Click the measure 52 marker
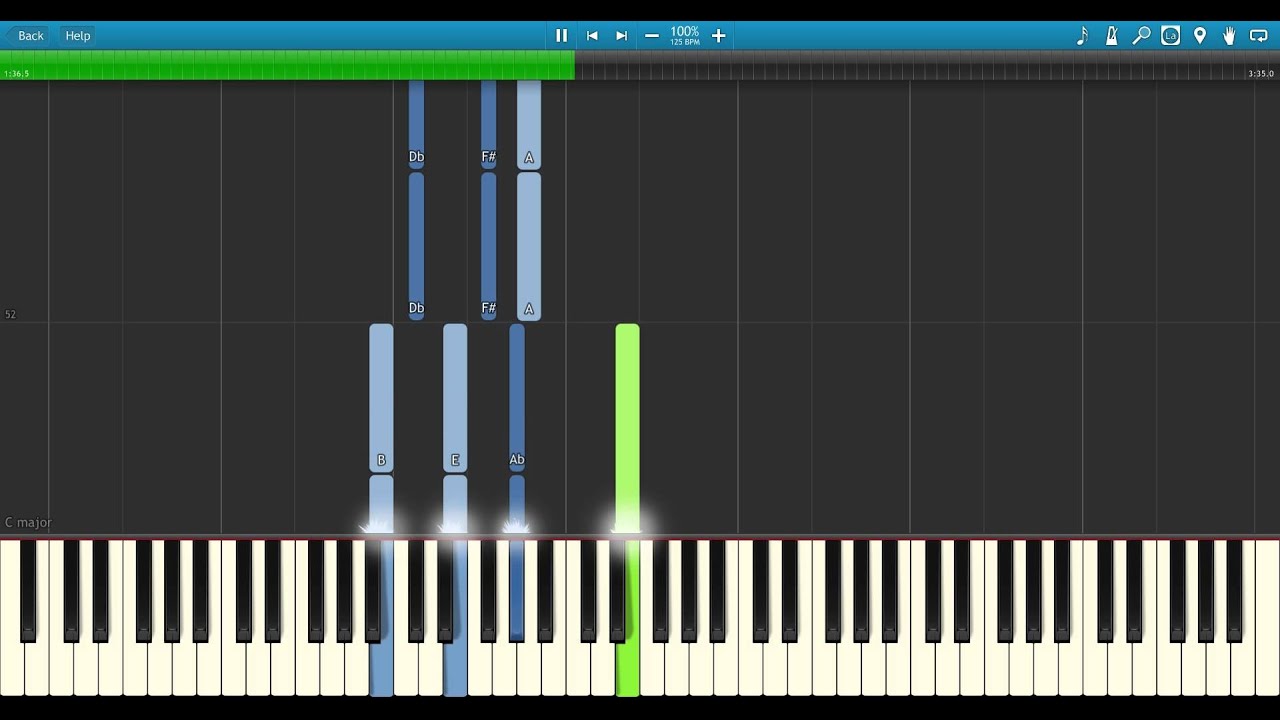Viewport: 1280px width, 720px height. click(10, 315)
